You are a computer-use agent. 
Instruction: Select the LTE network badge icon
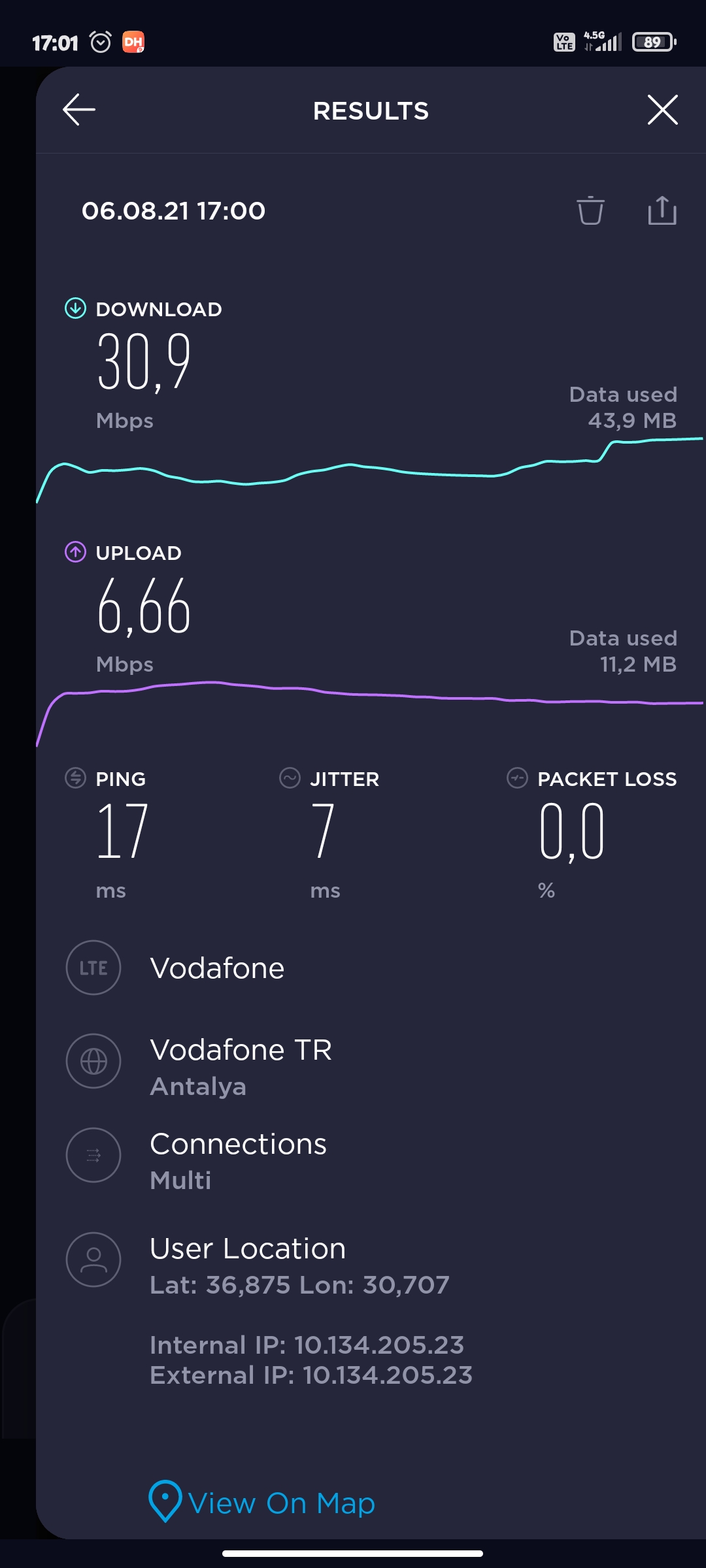(93, 968)
